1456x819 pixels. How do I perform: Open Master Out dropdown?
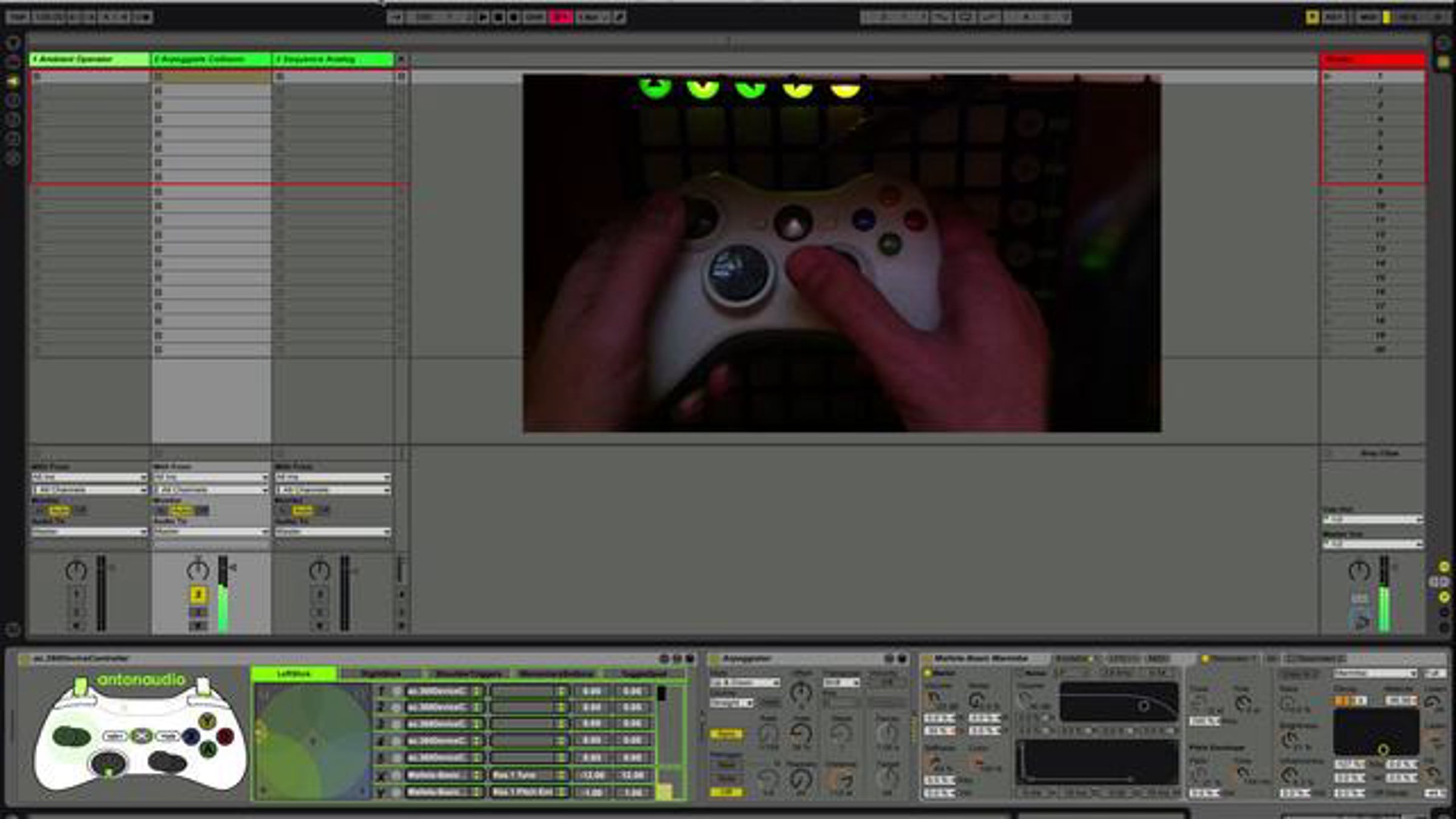(1372, 544)
